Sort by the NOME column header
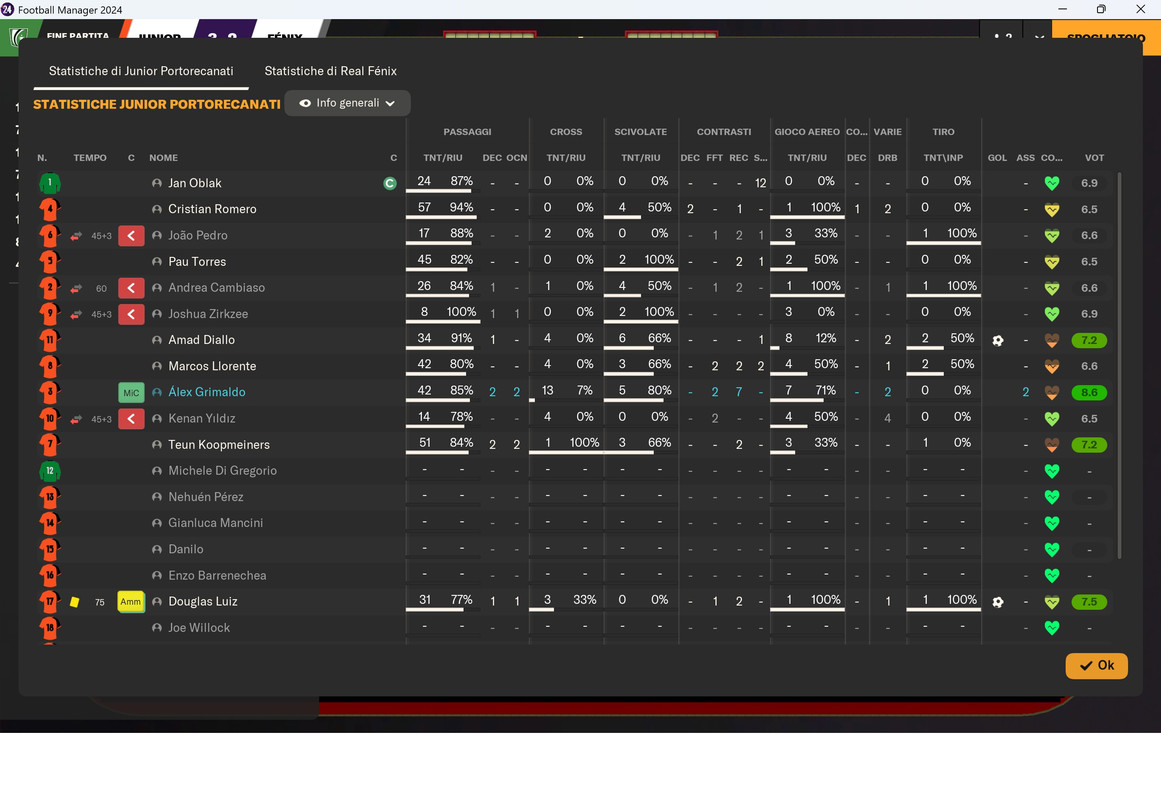This screenshot has height=800, width=1161. pyautogui.click(x=164, y=158)
